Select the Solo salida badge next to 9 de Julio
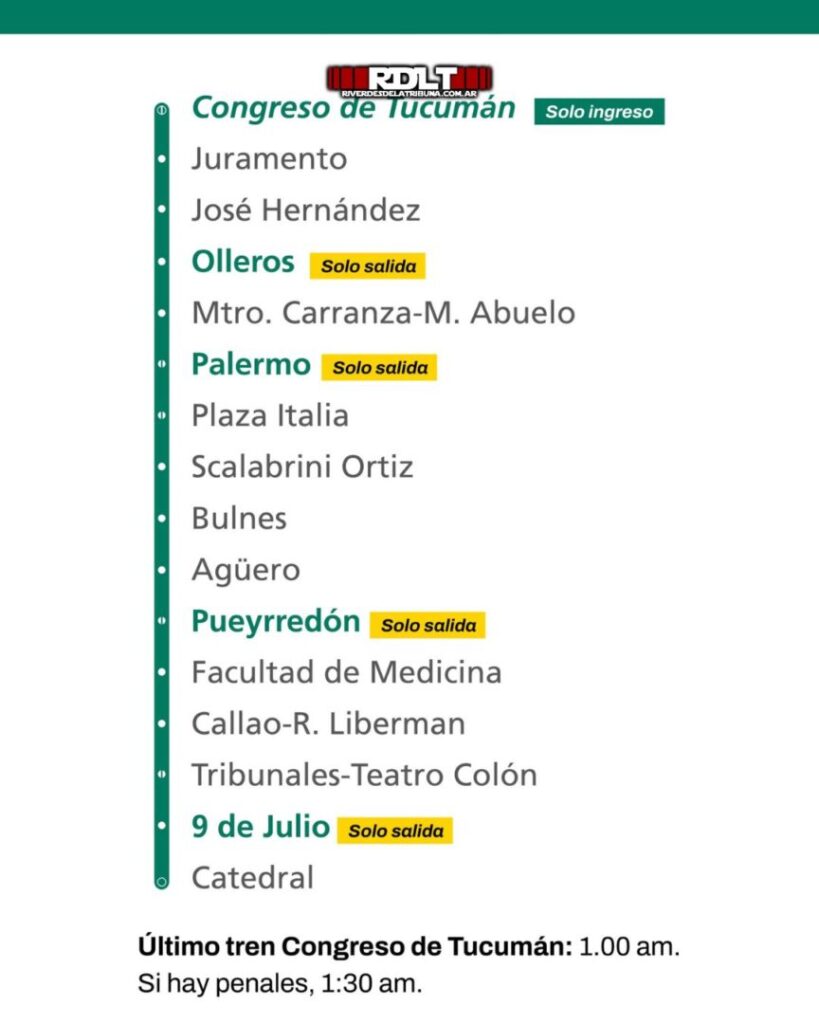This screenshot has width=819, height=1024. [x=395, y=831]
